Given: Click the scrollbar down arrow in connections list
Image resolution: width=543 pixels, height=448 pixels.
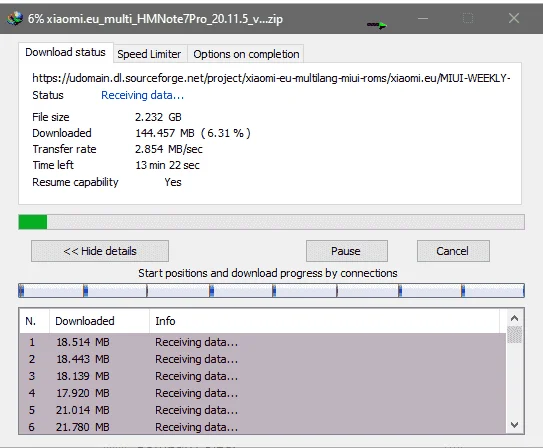Looking at the screenshot, I should (514, 424).
